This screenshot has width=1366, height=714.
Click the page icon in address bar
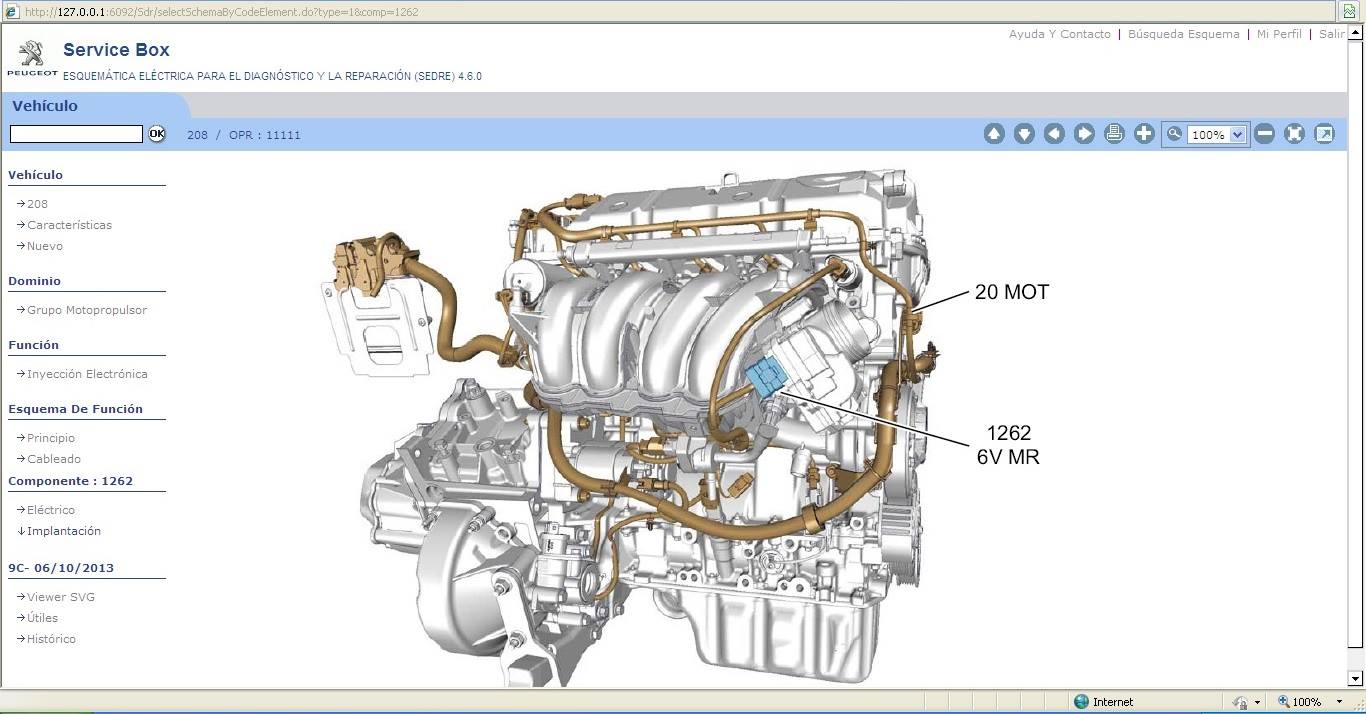click(12, 12)
